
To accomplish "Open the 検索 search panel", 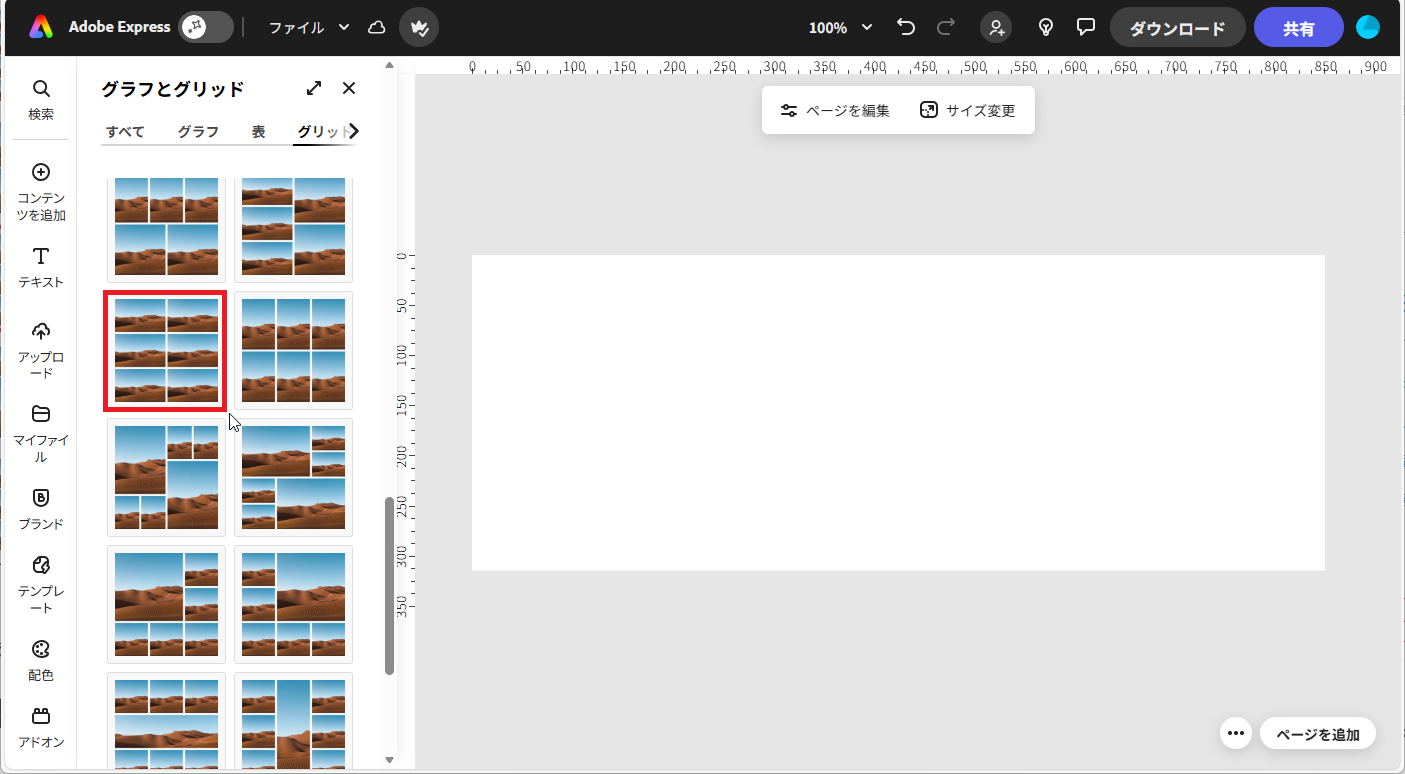I will tap(41, 100).
